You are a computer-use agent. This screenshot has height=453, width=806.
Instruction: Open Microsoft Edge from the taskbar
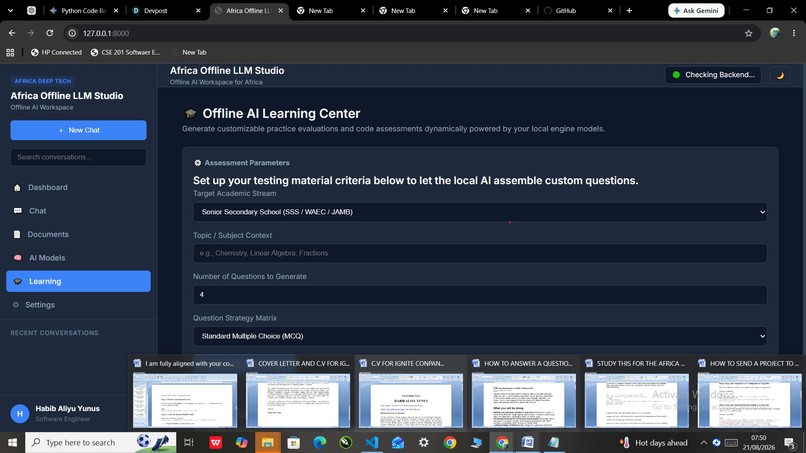(320, 442)
